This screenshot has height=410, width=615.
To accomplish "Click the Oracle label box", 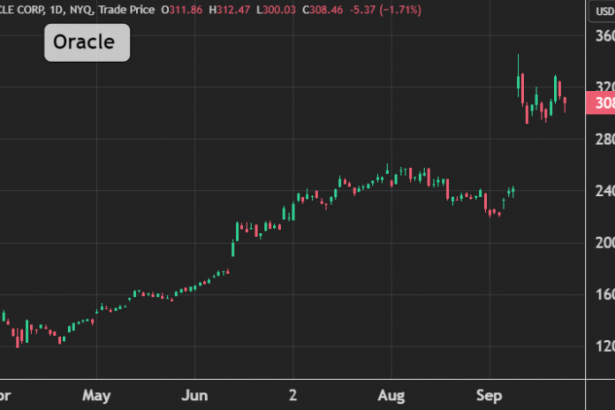I will pyautogui.click(x=86, y=44).
